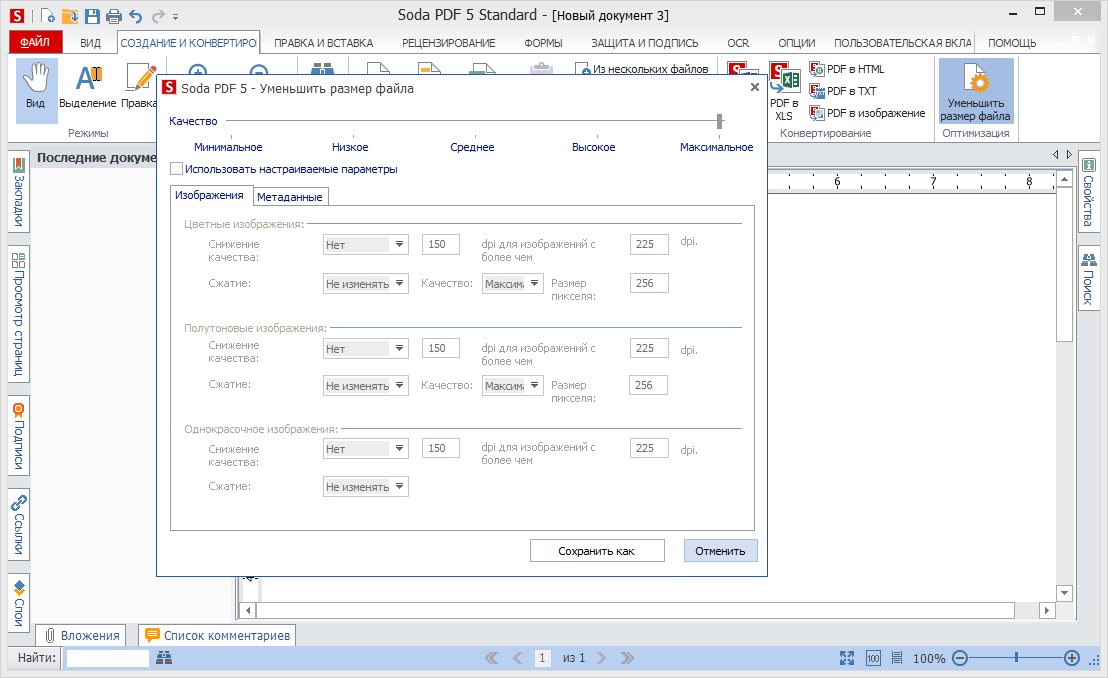The width and height of the screenshot is (1108, 678).
Task: Click the Отменить button
Action: click(x=720, y=551)
